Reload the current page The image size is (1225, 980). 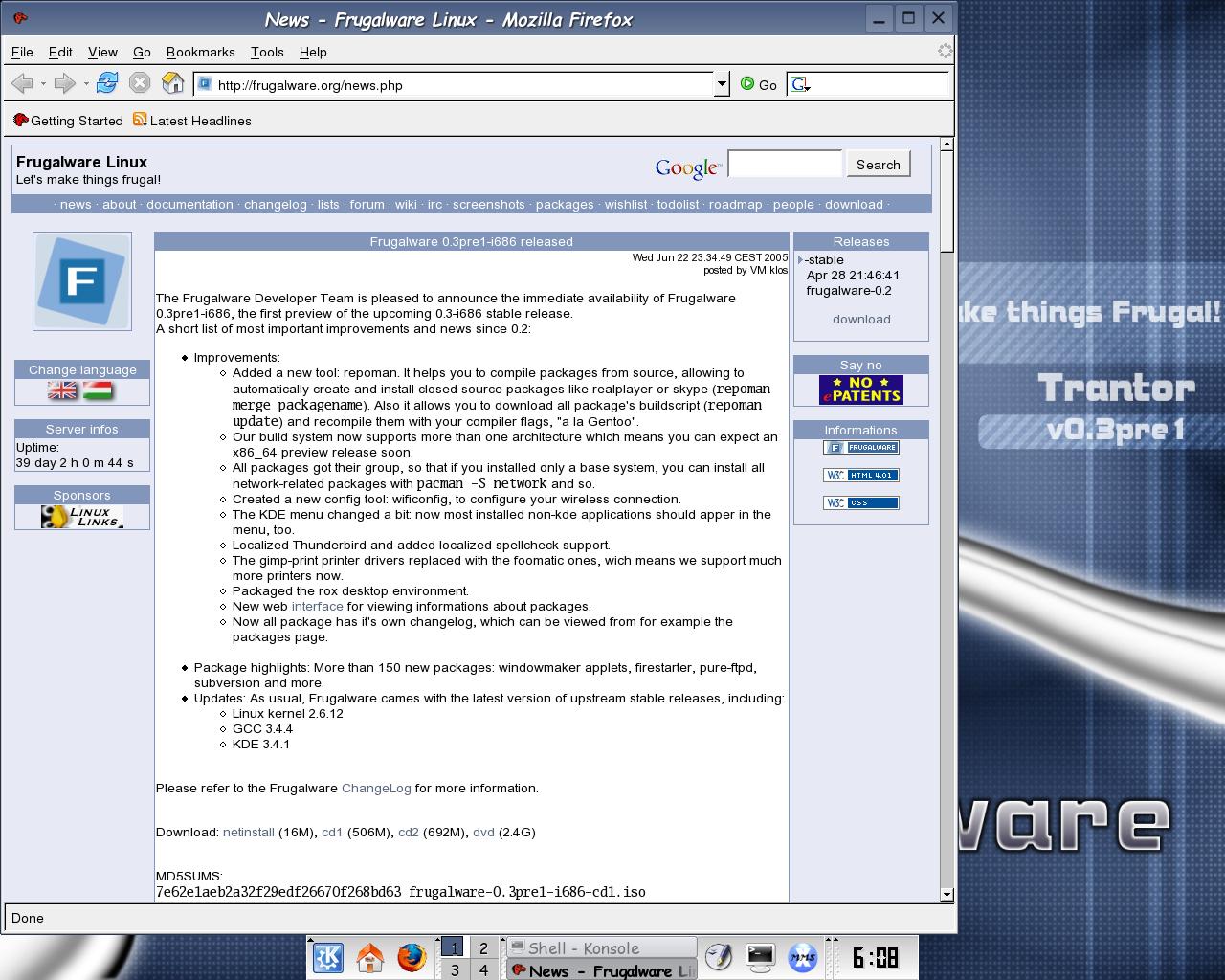pyautogui.click(x=107, y=83)
